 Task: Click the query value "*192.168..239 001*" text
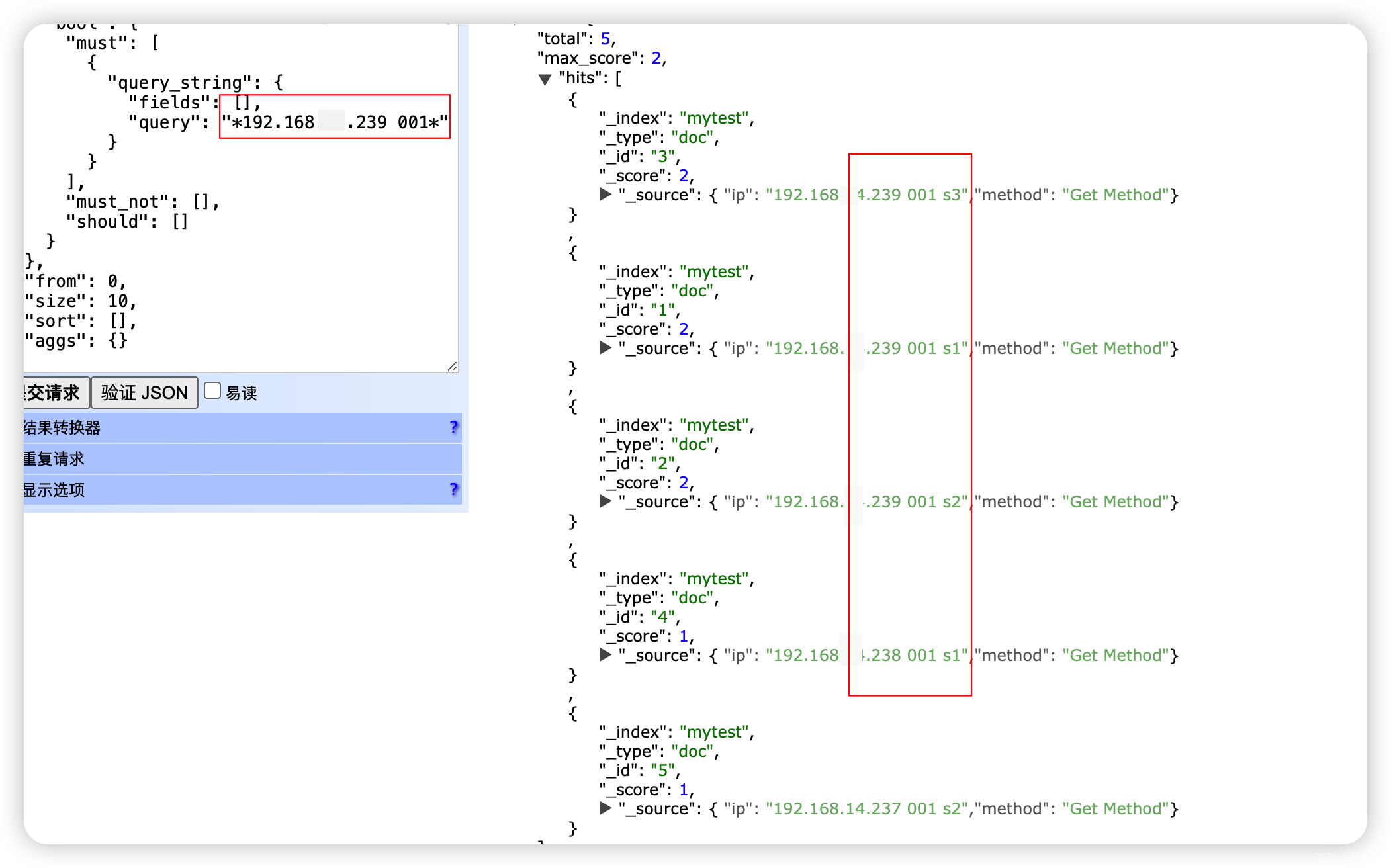pos(335,123)
